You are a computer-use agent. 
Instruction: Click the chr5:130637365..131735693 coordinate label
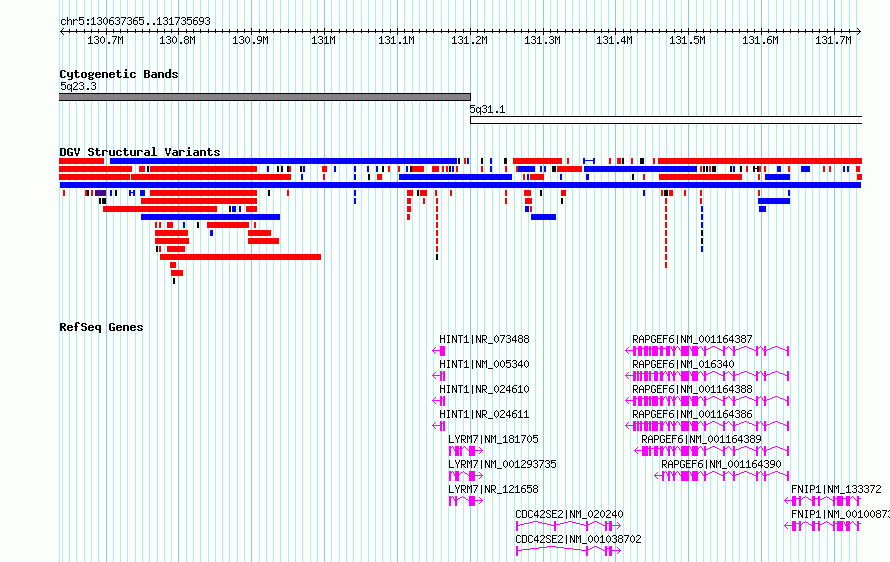(x=135, y=22)
